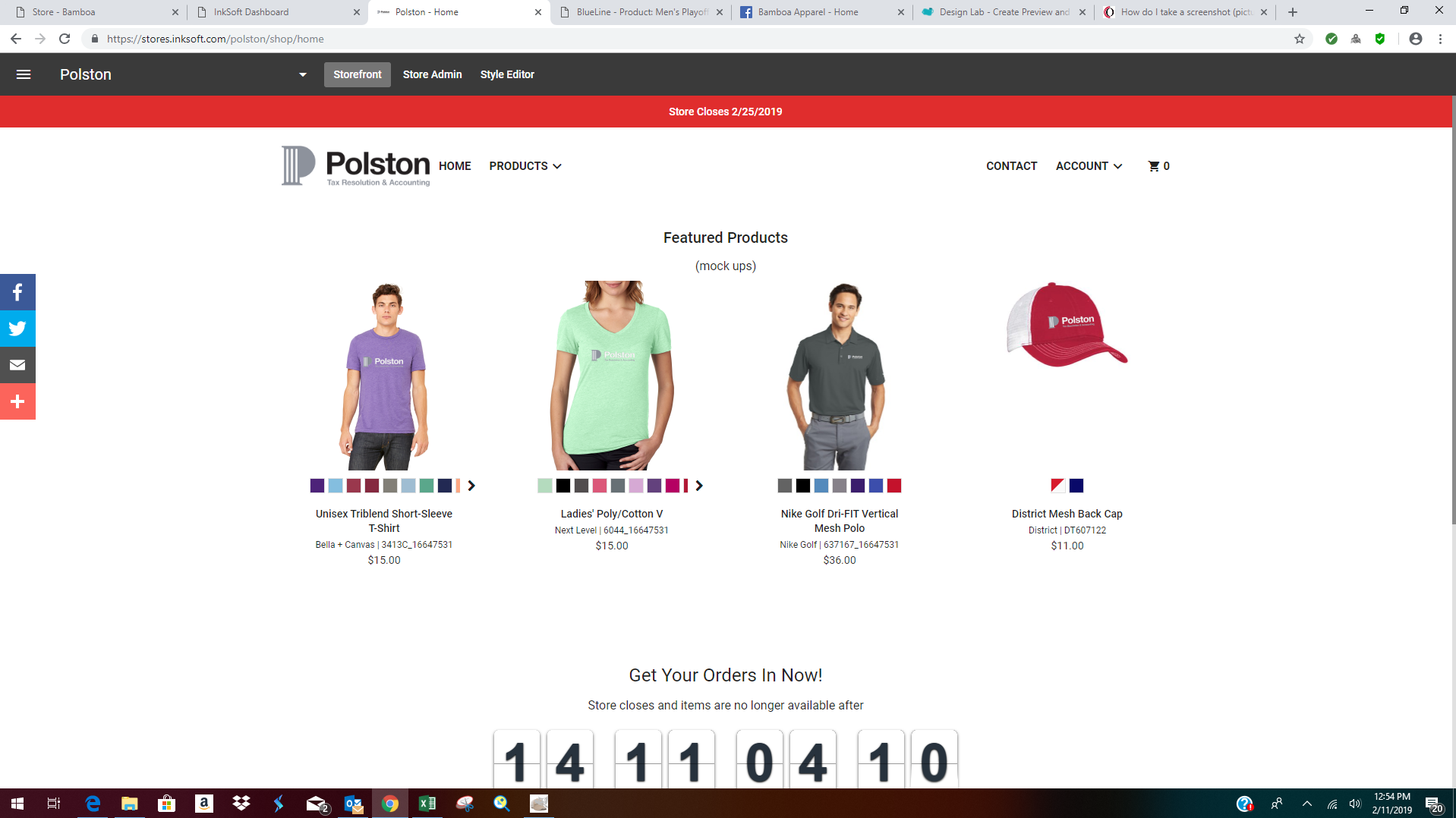Image resolution: width=1456 pixels, height=818 pixels.
Task: Open the District Mesh Back Cap product image
Action: (x=1067, y=326)
